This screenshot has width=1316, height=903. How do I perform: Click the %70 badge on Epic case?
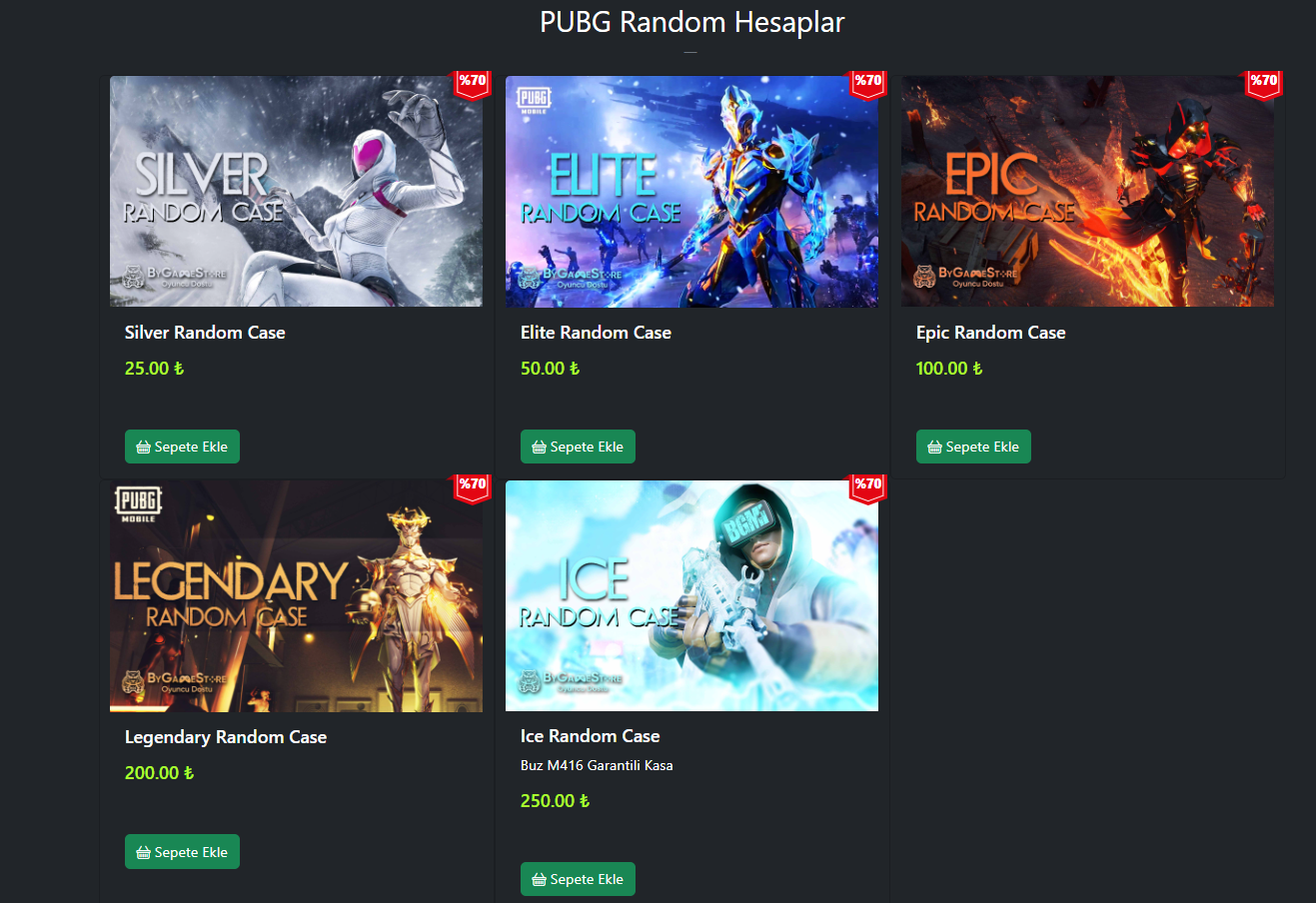[x=1264, y=85]
